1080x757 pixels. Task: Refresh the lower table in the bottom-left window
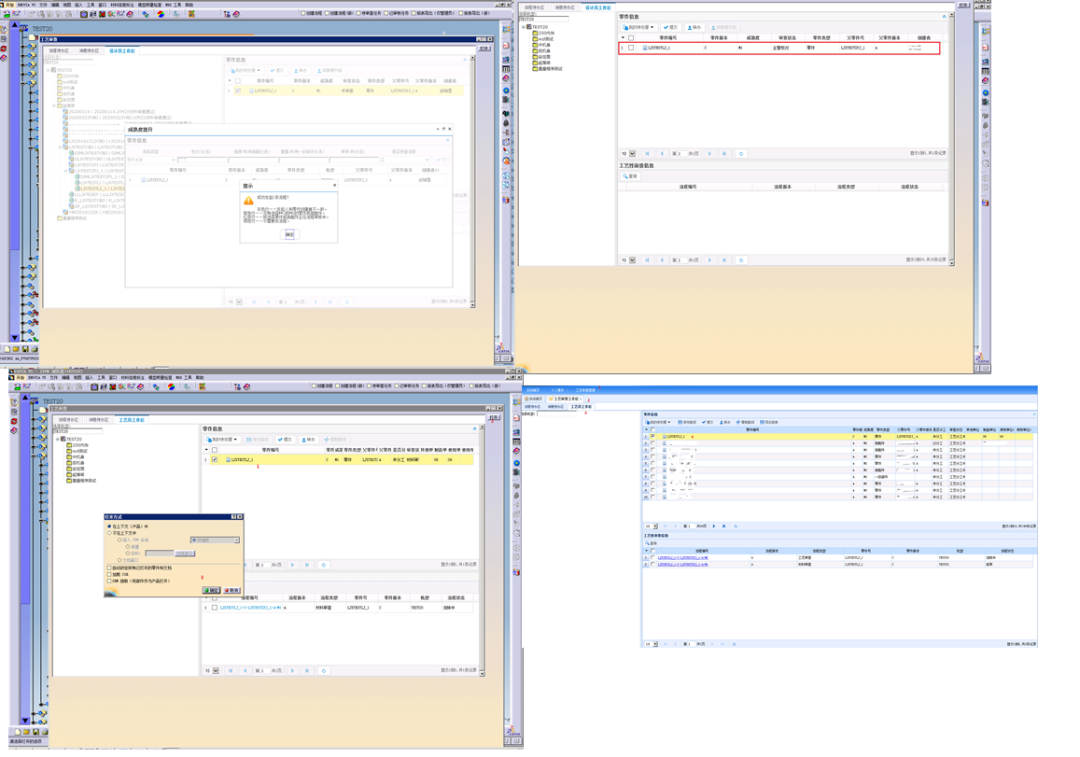point(324,670)
